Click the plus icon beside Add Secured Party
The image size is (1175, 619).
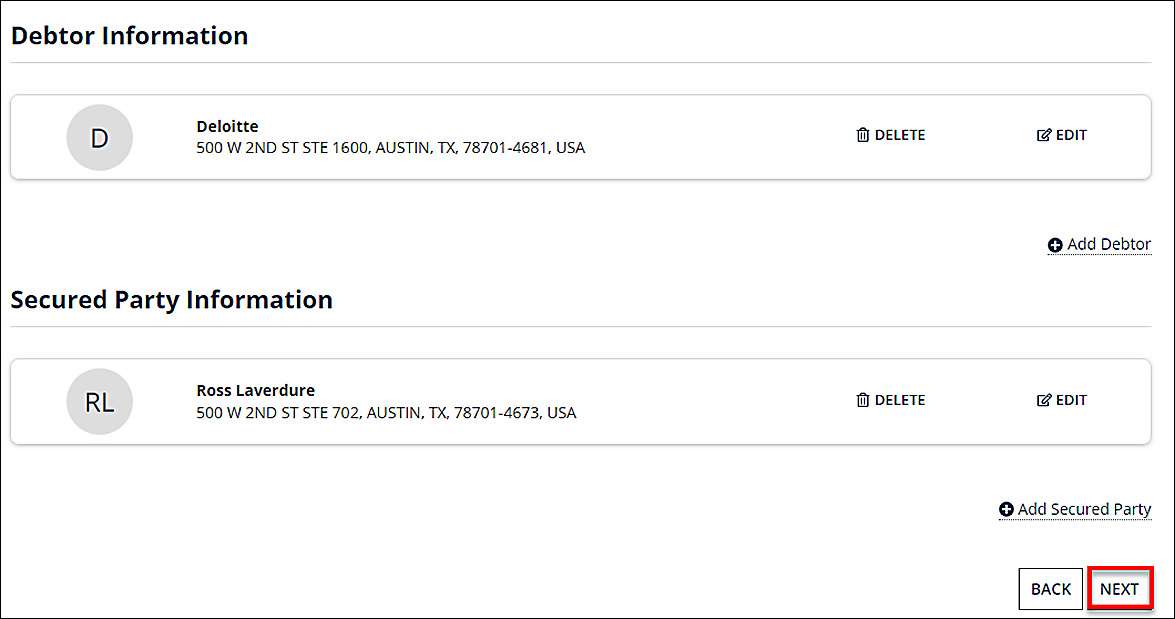pyautogui.click(x=1006, y=510)
